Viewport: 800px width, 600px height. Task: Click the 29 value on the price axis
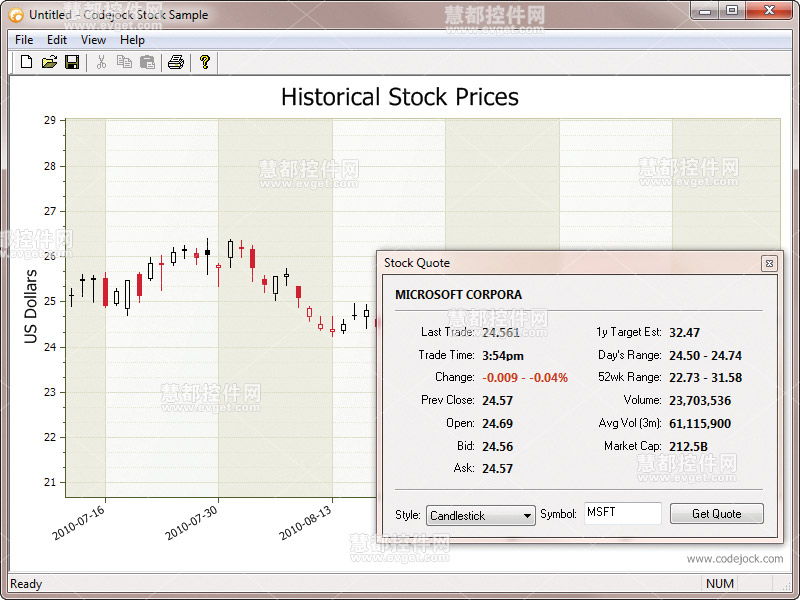[x=49, y=120]
